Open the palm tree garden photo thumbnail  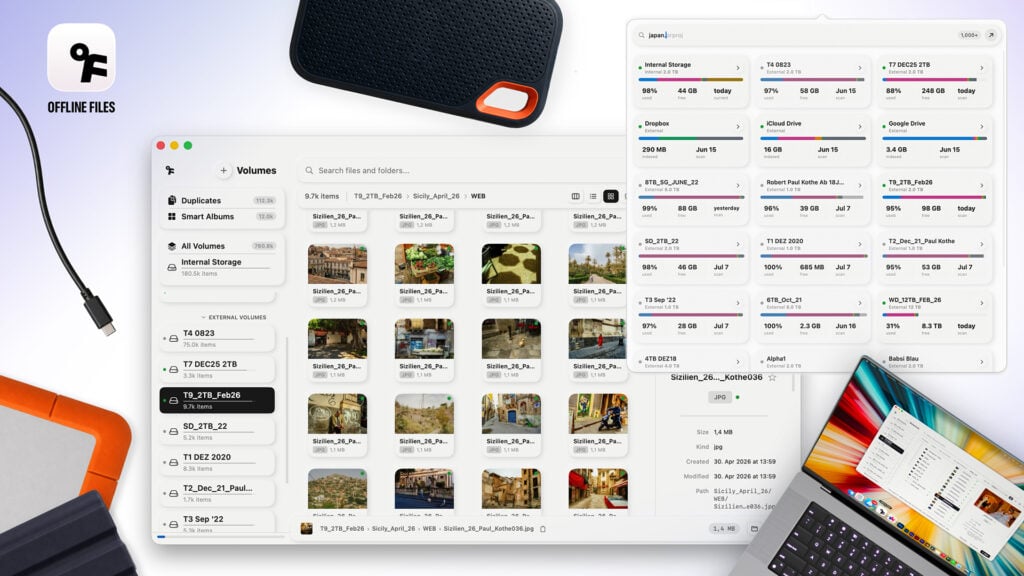point(597,264)
